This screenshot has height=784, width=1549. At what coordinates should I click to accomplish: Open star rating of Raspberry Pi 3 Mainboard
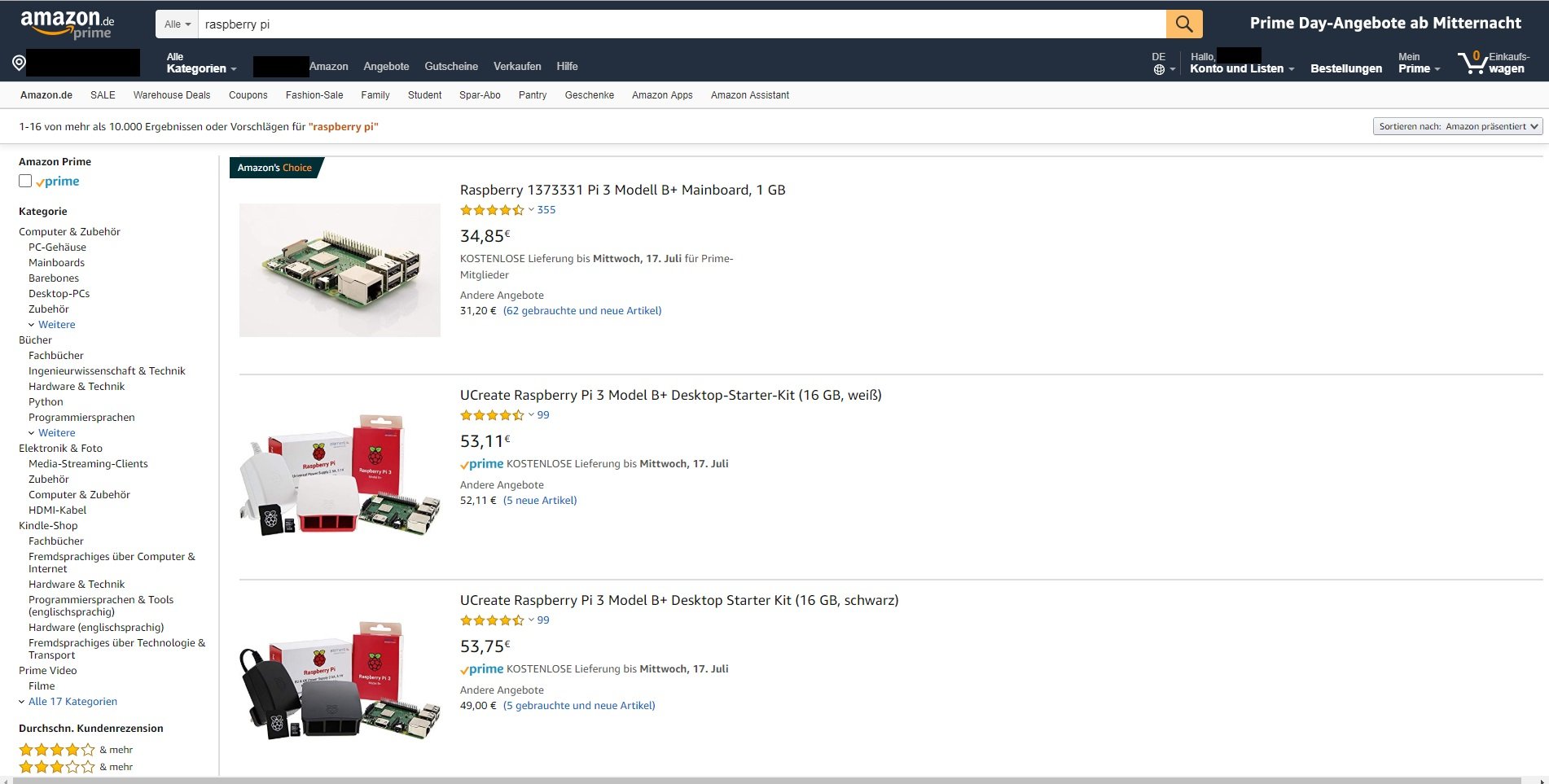(x=492, y=210)
